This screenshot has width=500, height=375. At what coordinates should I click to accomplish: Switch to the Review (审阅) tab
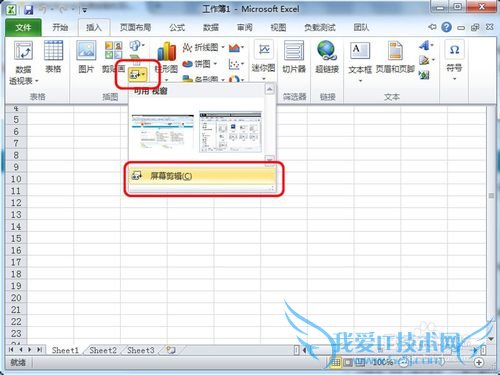point(245,27)
